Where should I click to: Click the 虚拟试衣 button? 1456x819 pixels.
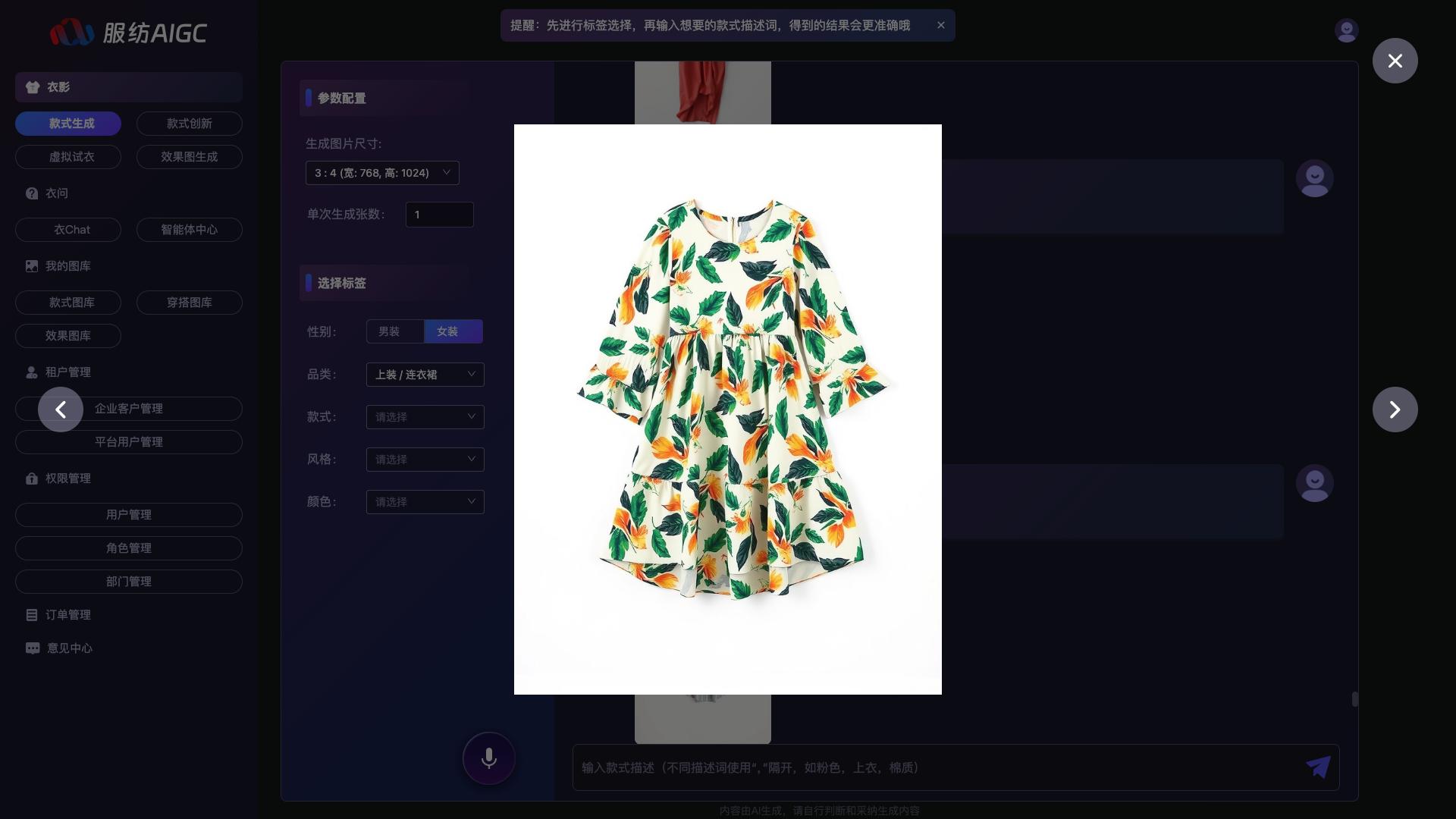click(x=72, y=157)
